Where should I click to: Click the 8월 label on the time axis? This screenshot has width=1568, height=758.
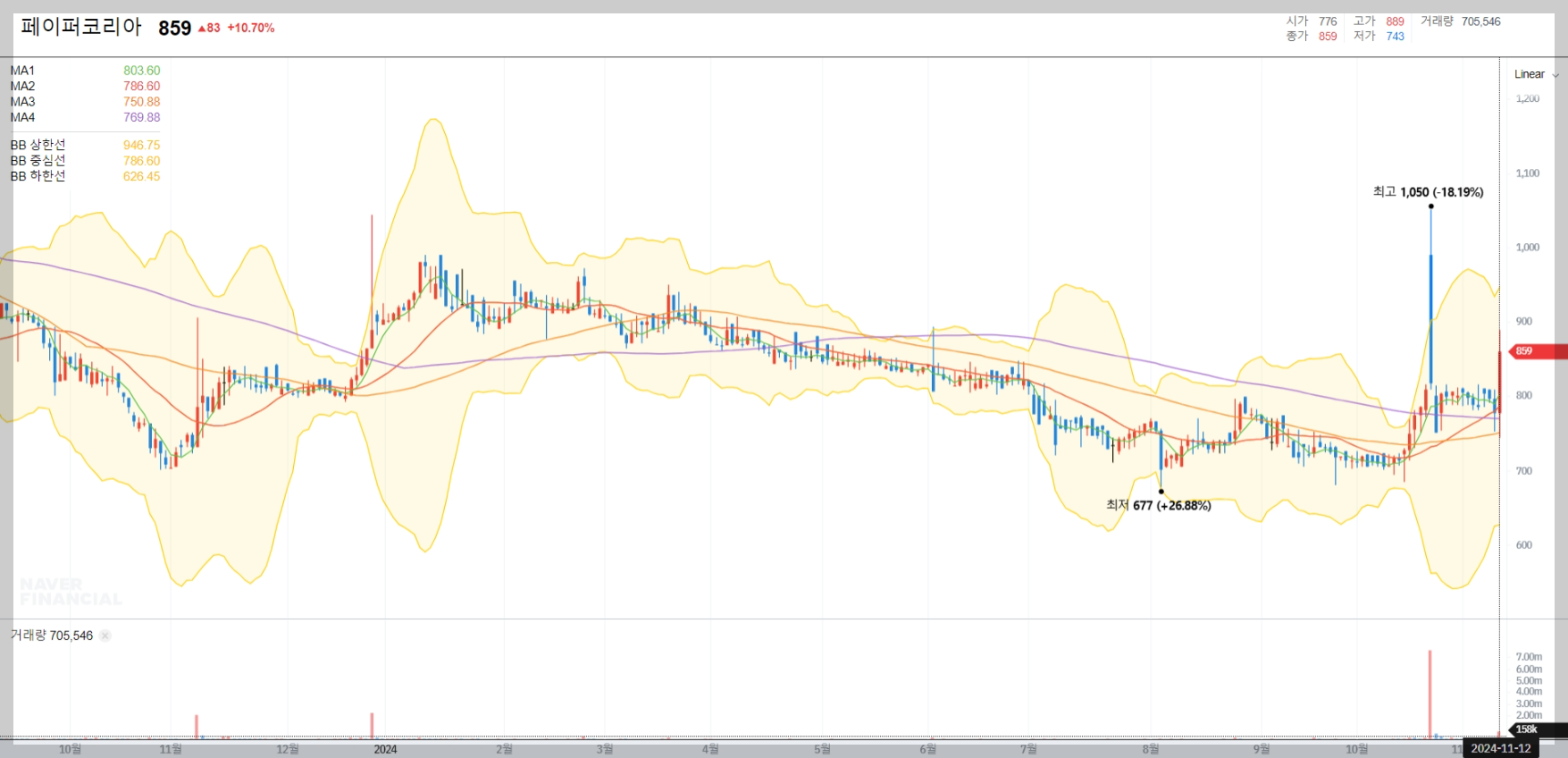pos(1150,749)
